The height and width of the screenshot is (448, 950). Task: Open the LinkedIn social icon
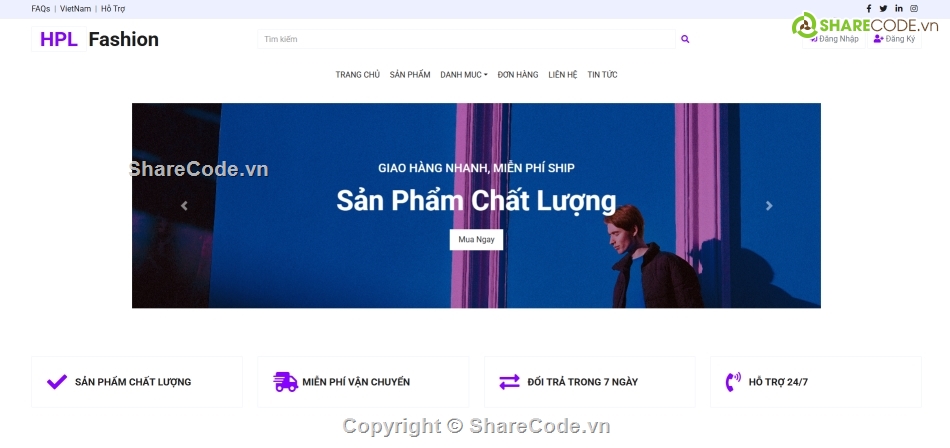pos(899,8)
